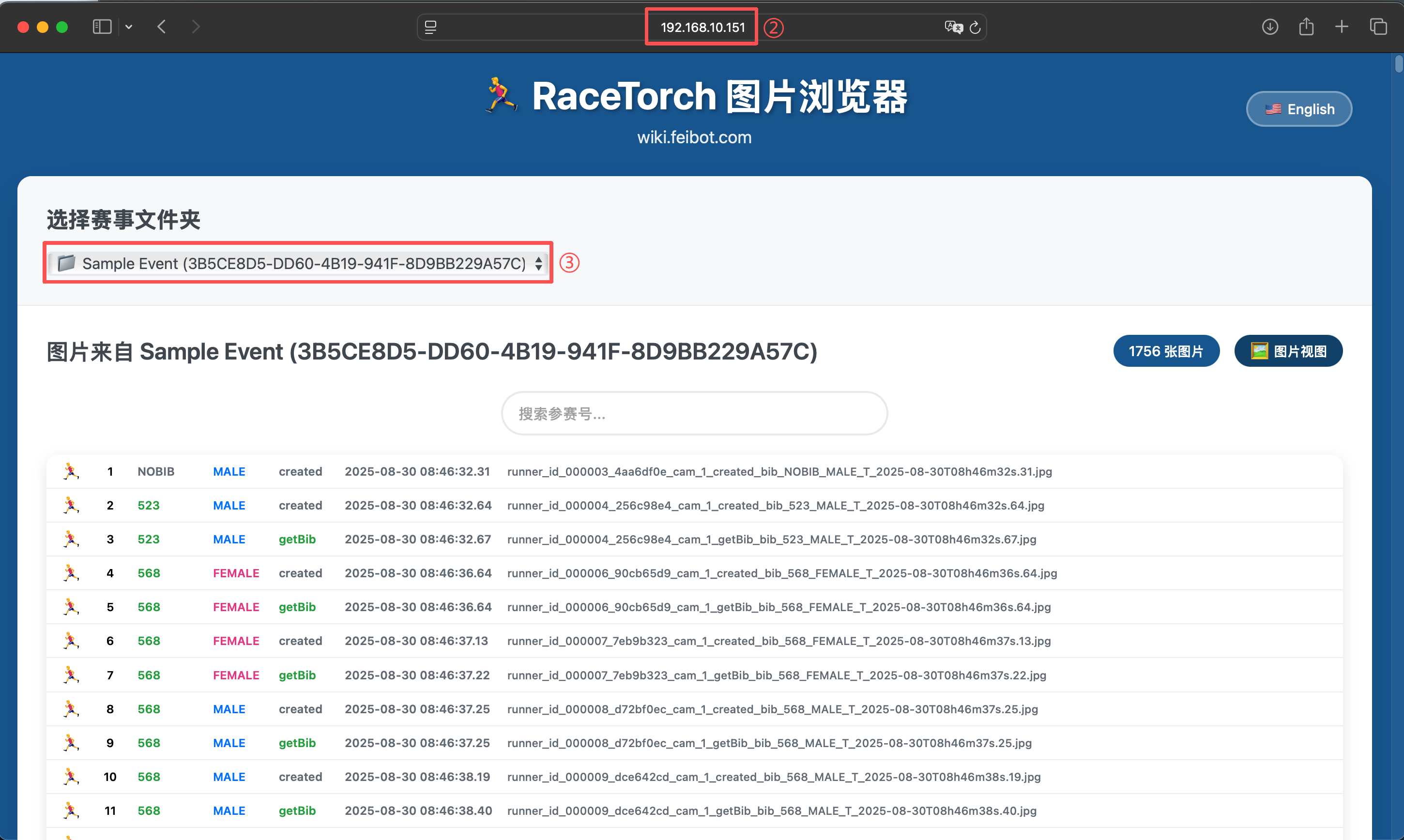1404x840 pixels.
Task: Open the wiki.feibot.com link
Action: (x=694, y=137)
